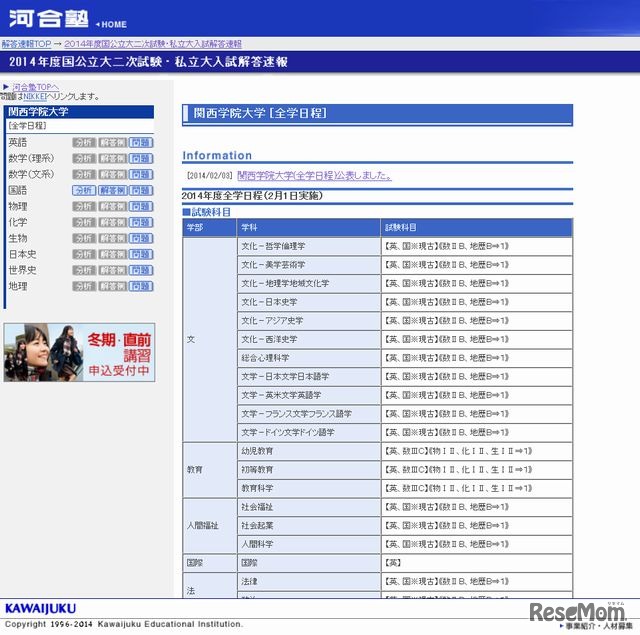Select the 文学－英米文学英語学 table cell
The height and width of the screenshot is (635, 640).
point(309,395)
